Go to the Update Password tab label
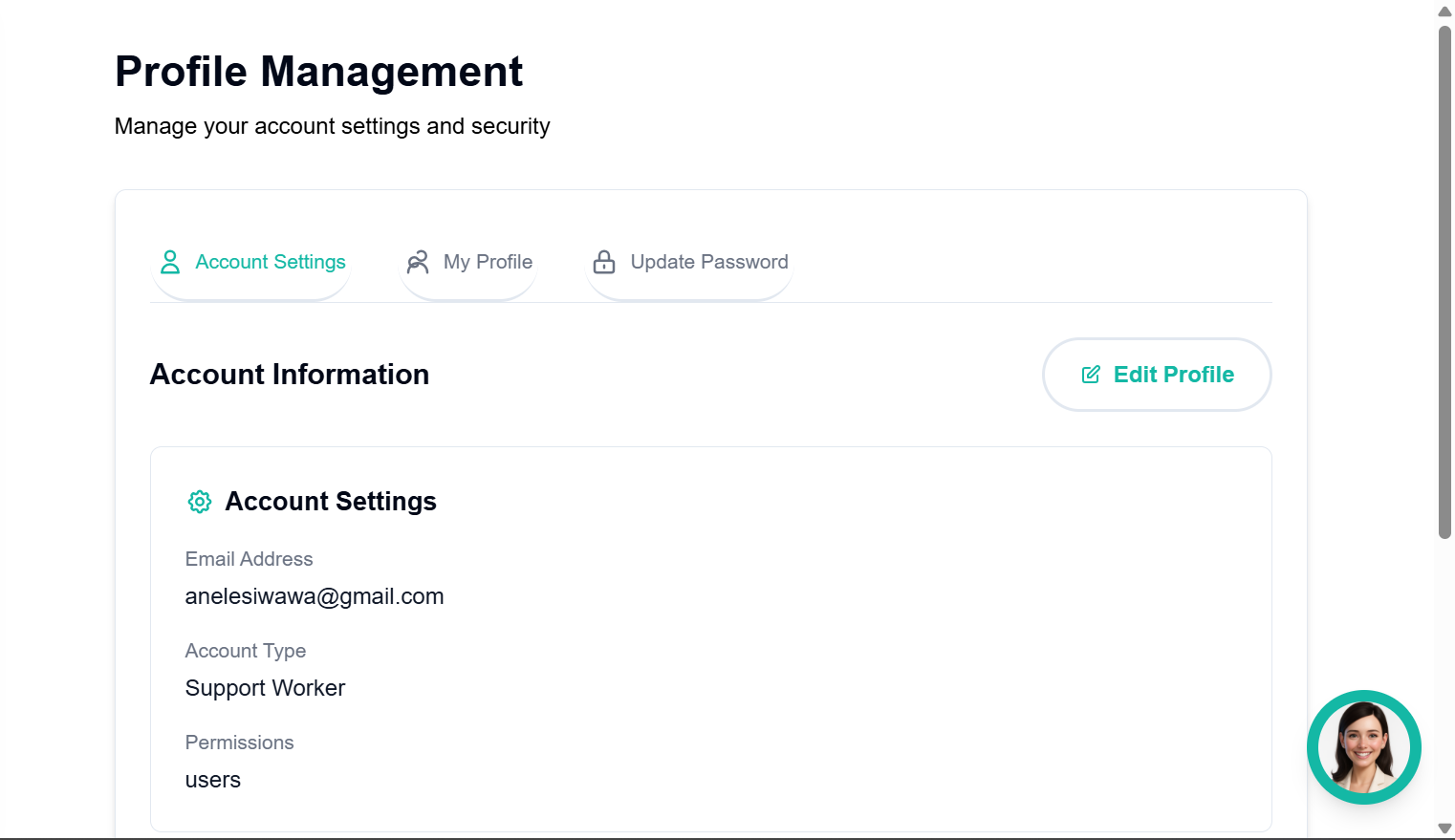This screenshot has width=1455, height=840. coord(709,262)
